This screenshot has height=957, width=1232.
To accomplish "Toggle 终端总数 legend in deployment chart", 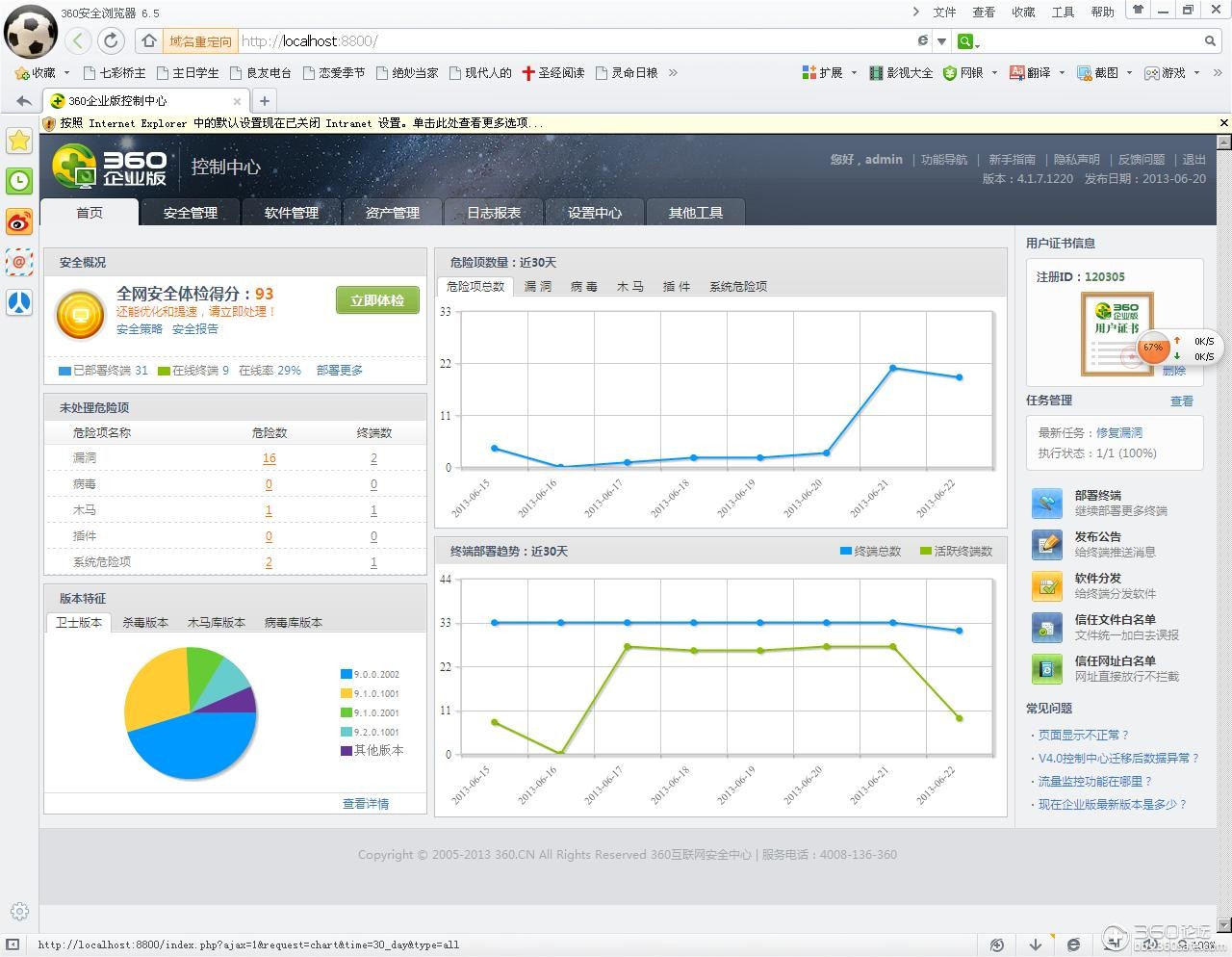I will pyautogui.click(x=870, y=552).
